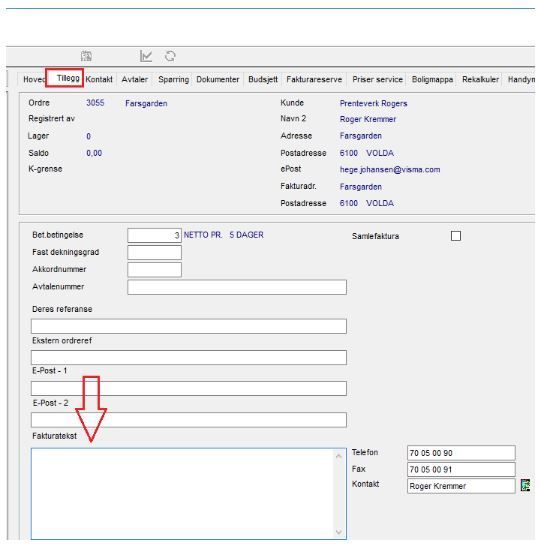Click the refresh toolbar icon
Image resolution: width=540 pixels, height=545 pixels.
170,56
